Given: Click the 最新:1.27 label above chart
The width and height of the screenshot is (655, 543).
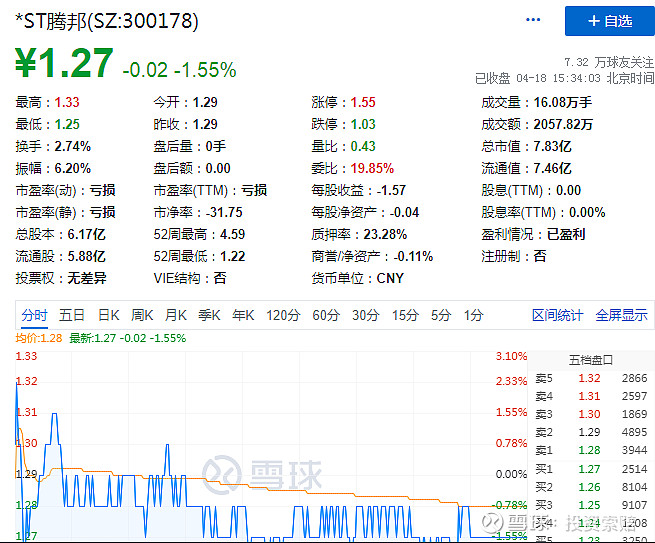Looking at the screenshot, I should point(127,338).
